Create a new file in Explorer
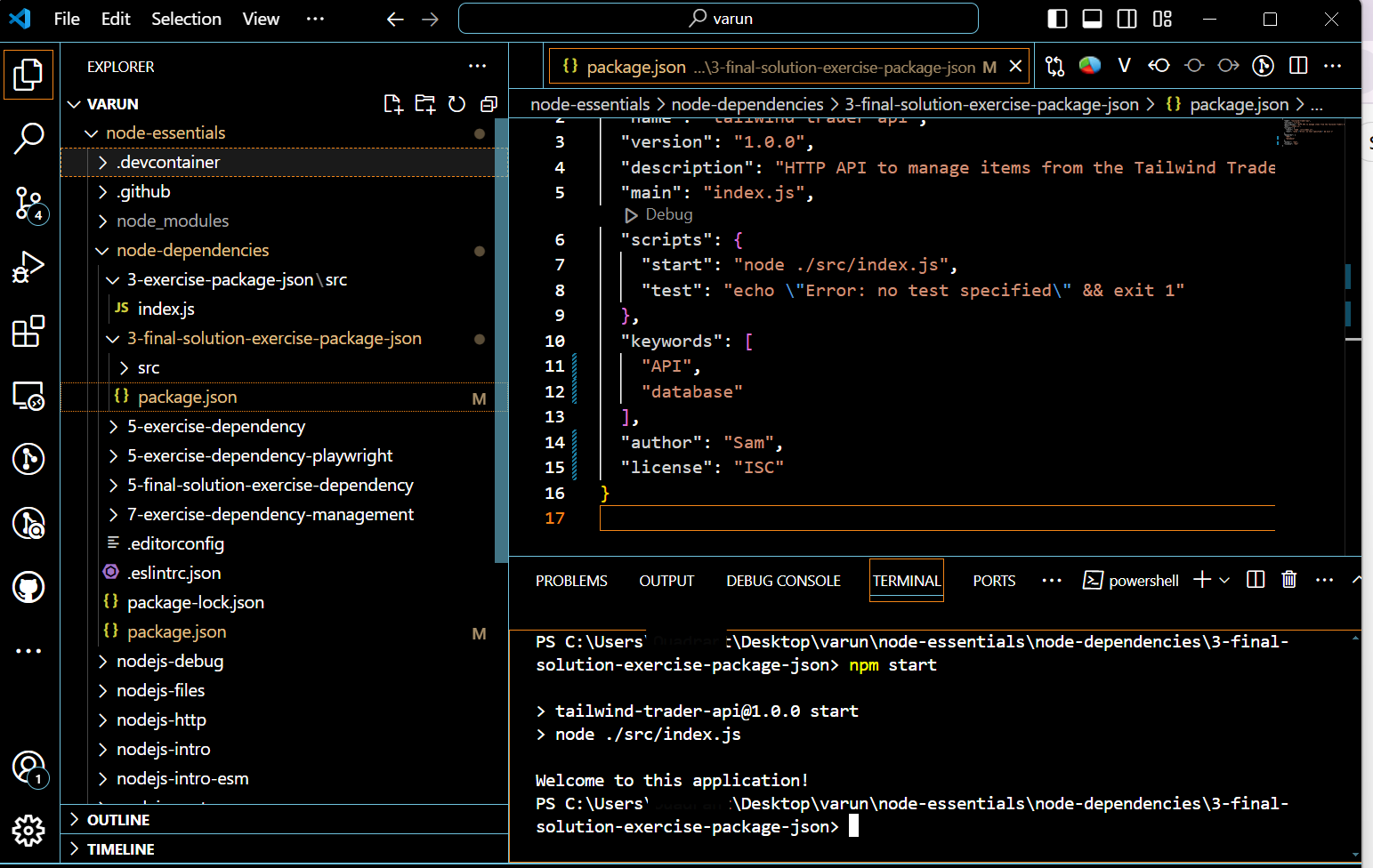The width and height of the screenshot is (1373, 868). (x=392, y=104)
